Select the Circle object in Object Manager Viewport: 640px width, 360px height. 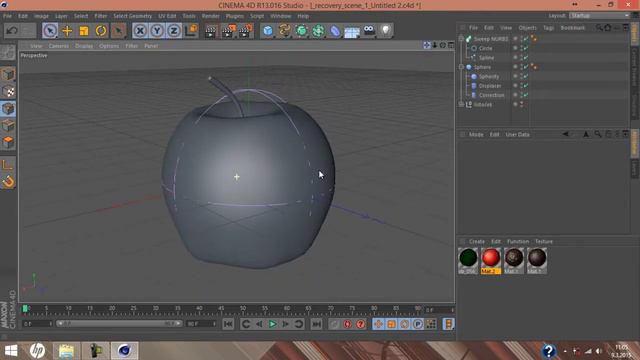click(485, 48)
